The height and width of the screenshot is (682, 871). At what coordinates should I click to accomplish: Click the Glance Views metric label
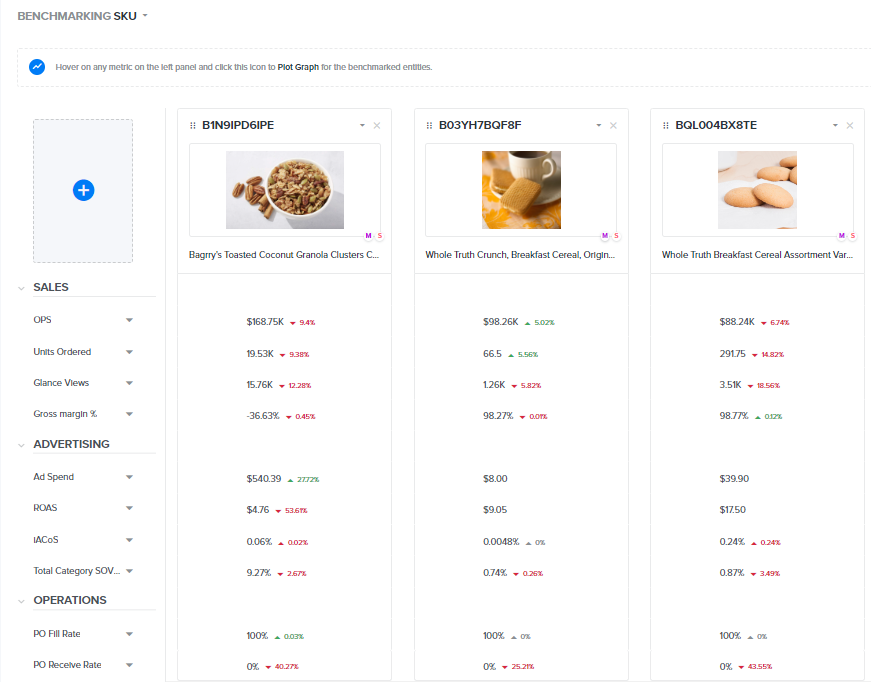(61, 383)
